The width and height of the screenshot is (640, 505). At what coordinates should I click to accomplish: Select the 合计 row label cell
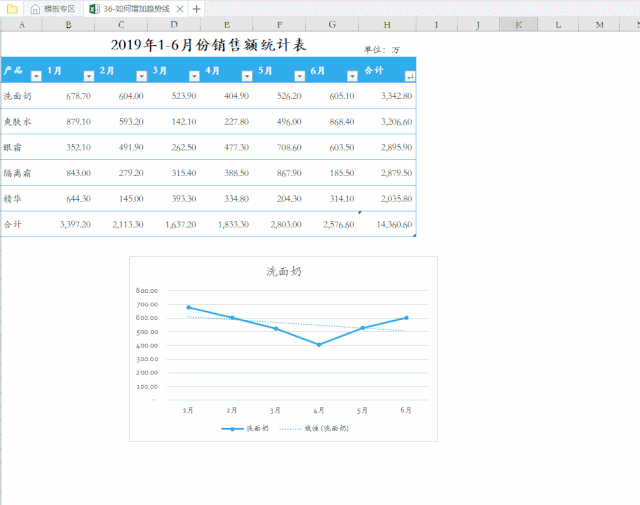pos(22,225)
